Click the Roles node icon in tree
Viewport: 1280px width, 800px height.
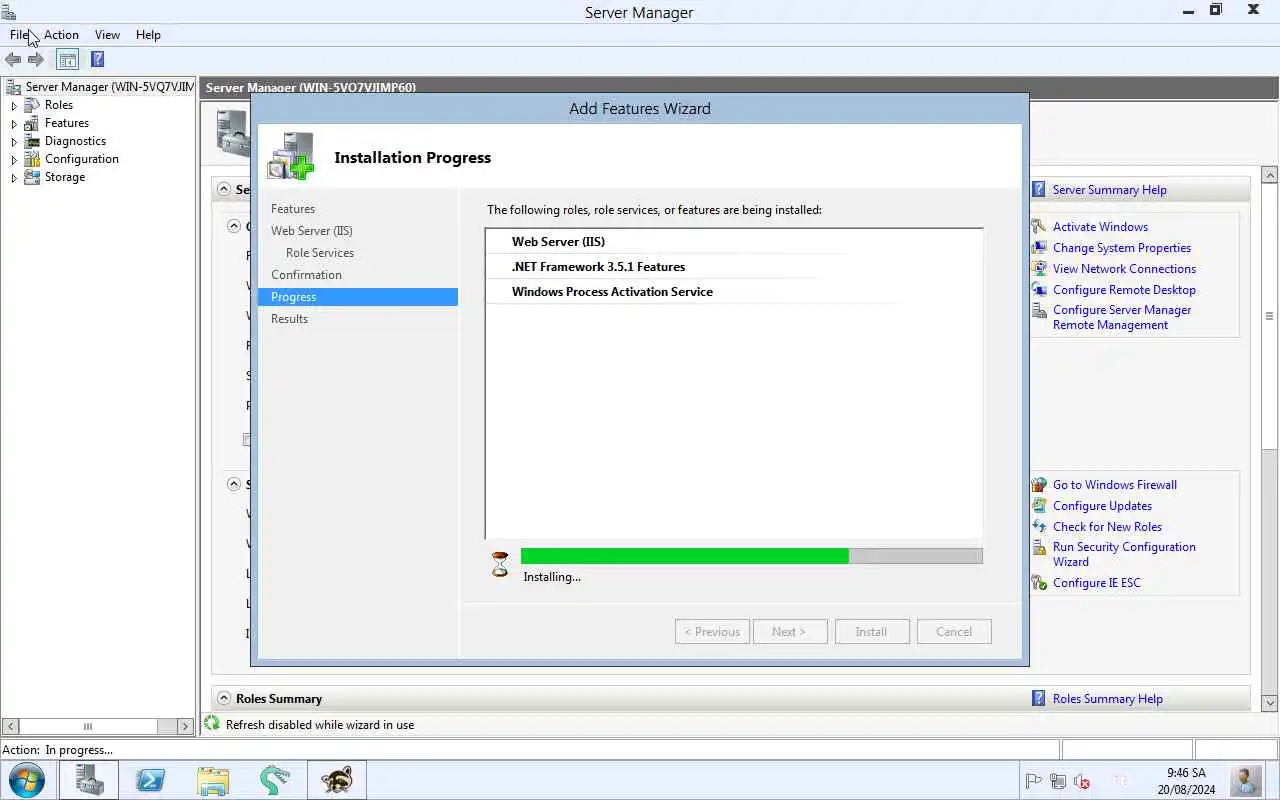(x=32, y=105)
